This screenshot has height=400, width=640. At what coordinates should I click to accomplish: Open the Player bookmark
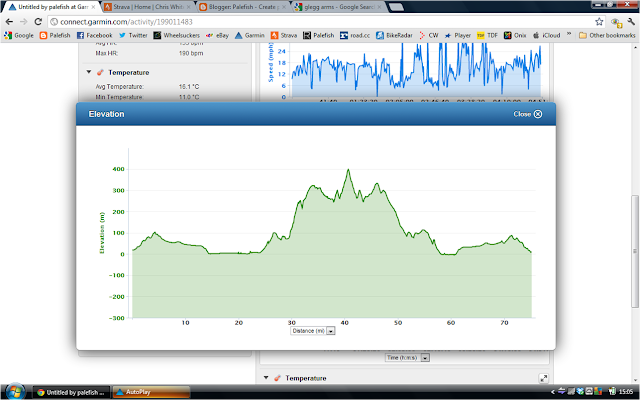click(458, 36)
